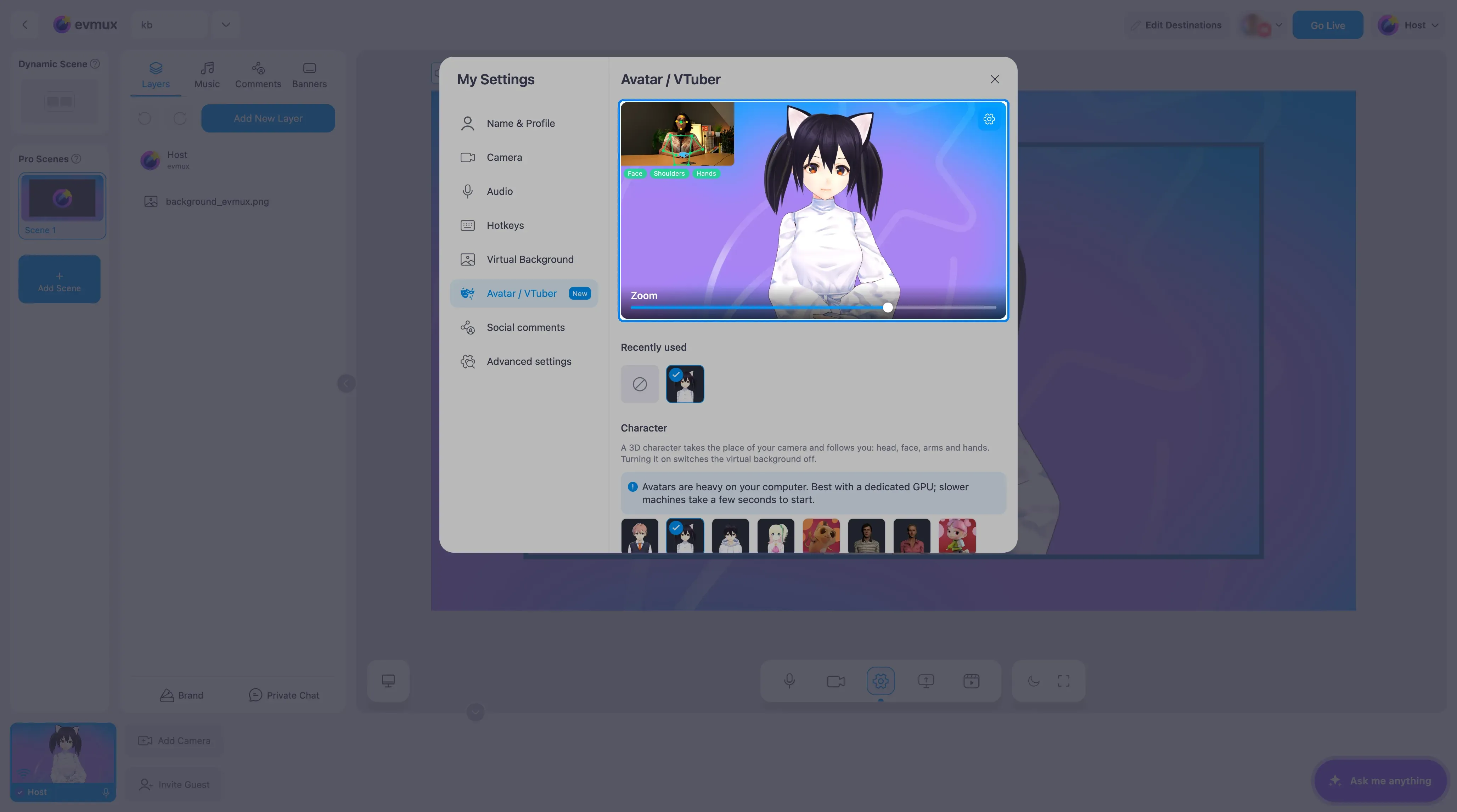
Task: Click the settings gear in bottom toolbar
Action: [x=881, y=681]
